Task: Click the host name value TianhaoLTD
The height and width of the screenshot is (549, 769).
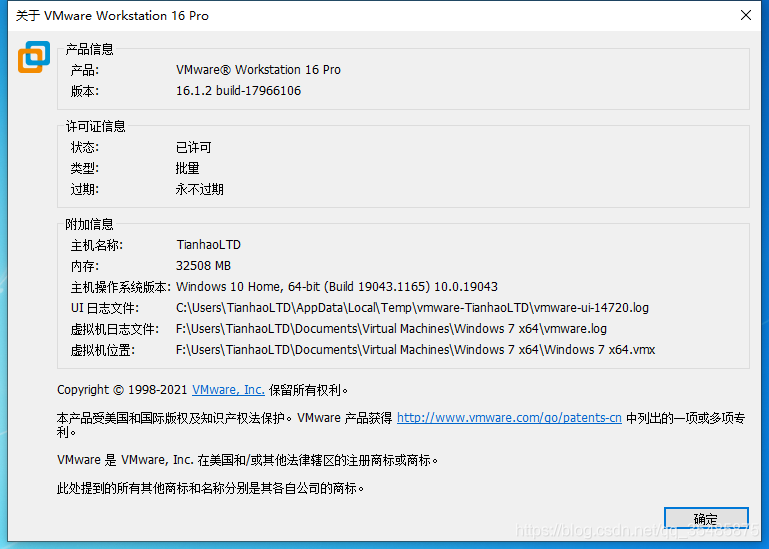Action: pos(208,245)
